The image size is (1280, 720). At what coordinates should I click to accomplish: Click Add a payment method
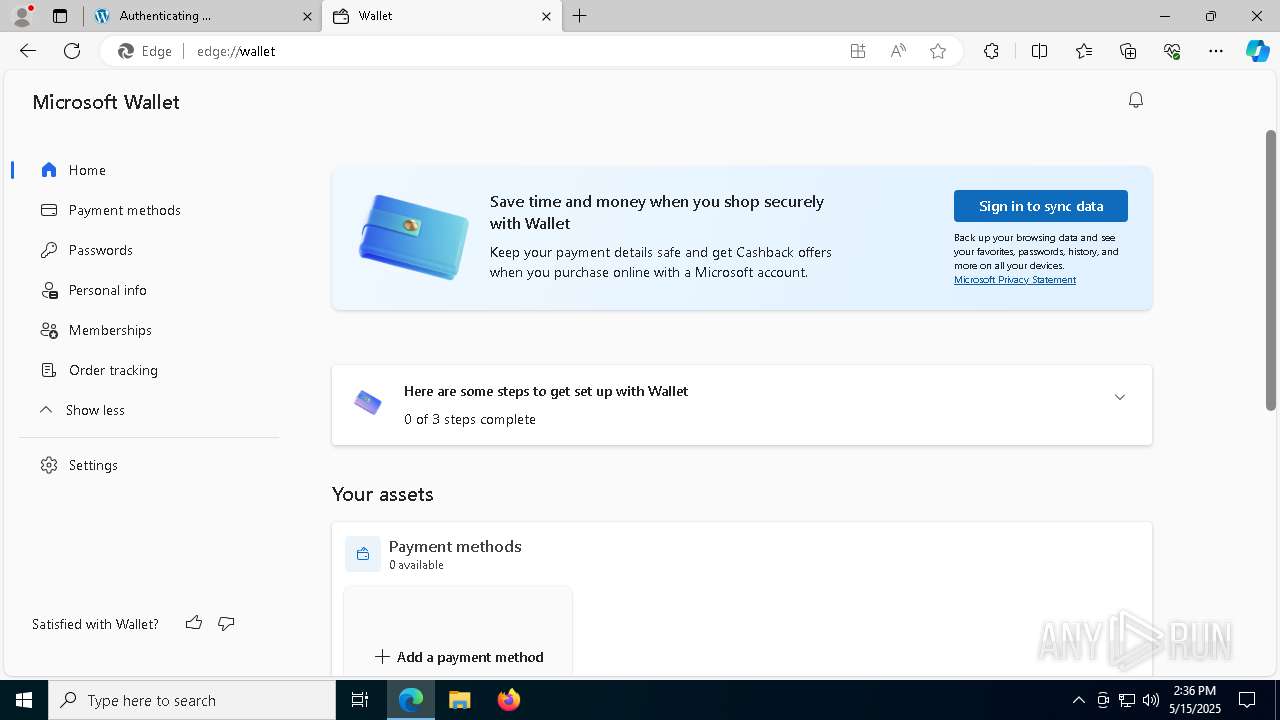pyautogui.click(x=459, y=657)
